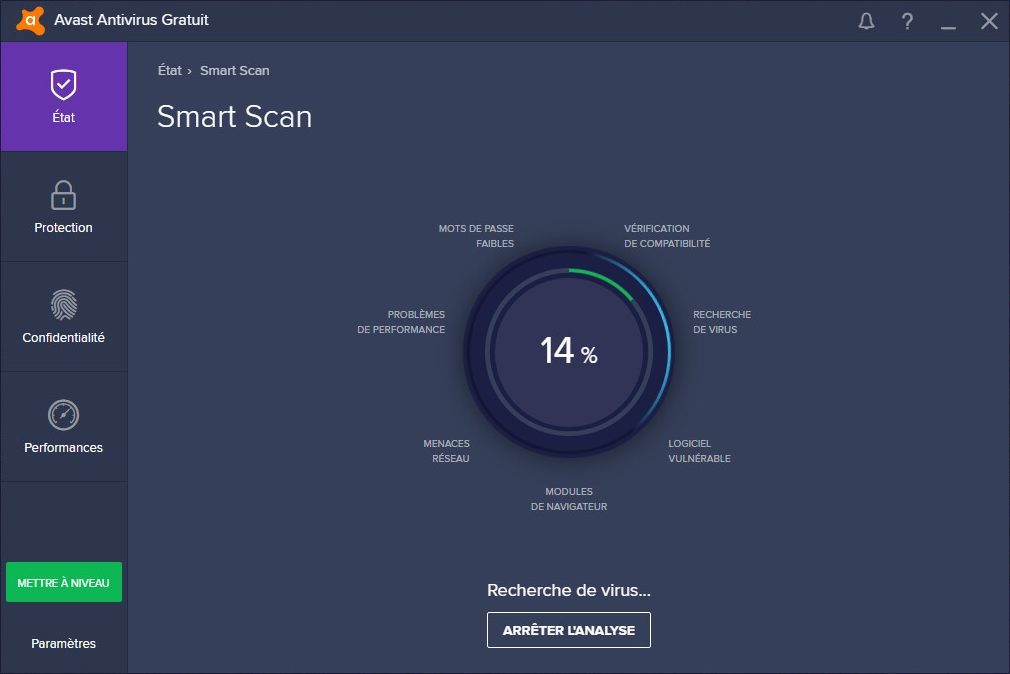Image resolution: width=1010 pixels, height=674 pixels.
Task: Click the Confidentialité fingerprint icon
Action: pyautogui.click(x=63, y=304)
